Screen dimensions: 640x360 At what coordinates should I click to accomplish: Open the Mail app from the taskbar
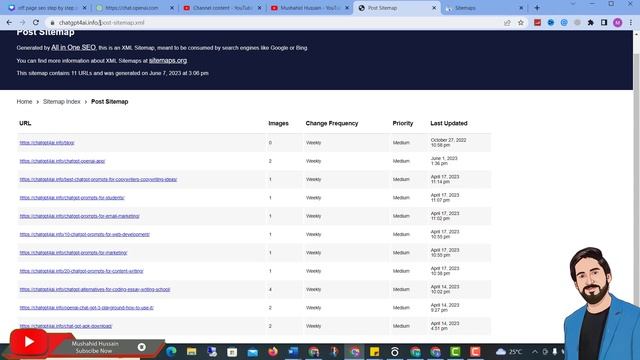(253, 351)
